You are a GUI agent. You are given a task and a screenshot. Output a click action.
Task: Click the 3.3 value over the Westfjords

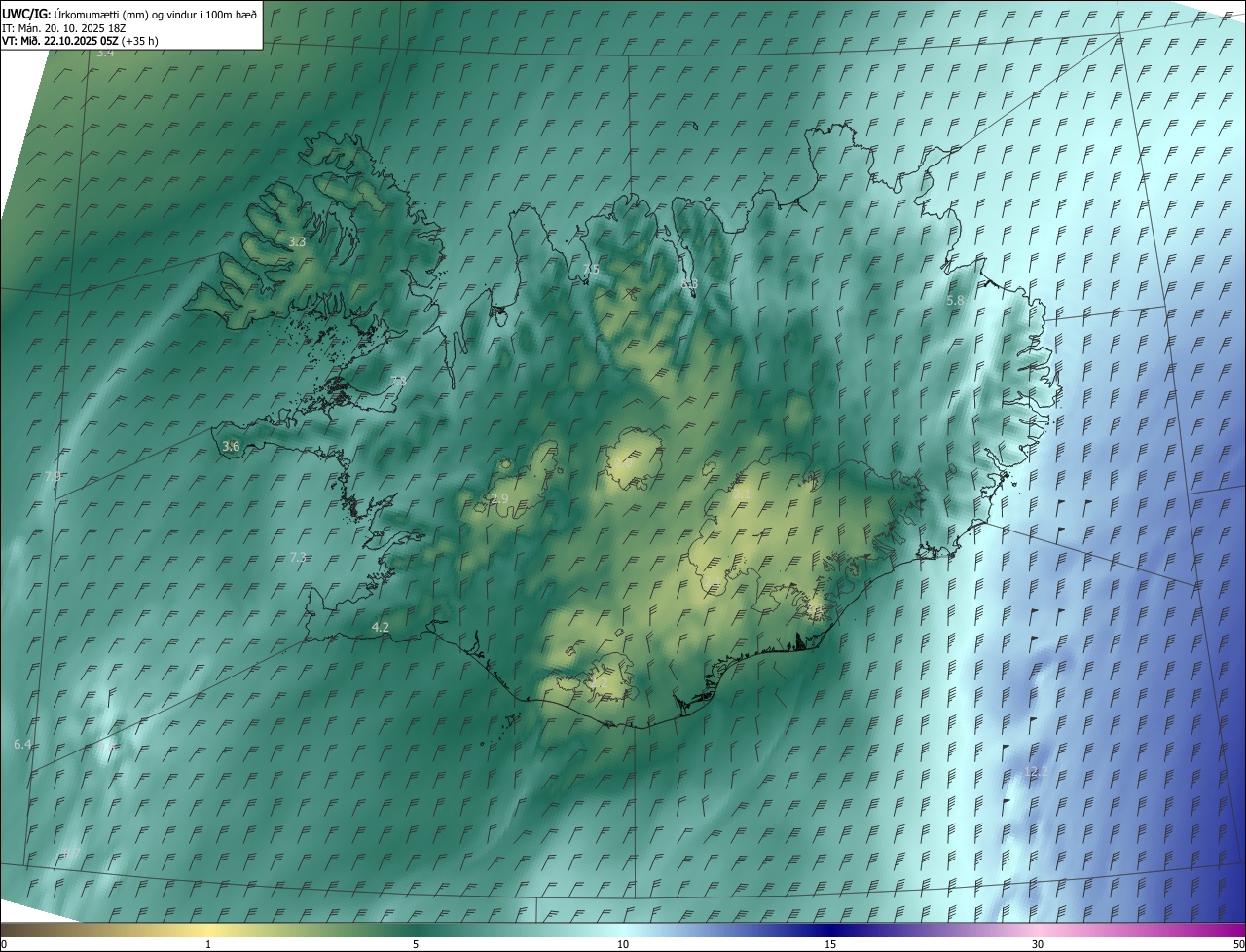297,241
